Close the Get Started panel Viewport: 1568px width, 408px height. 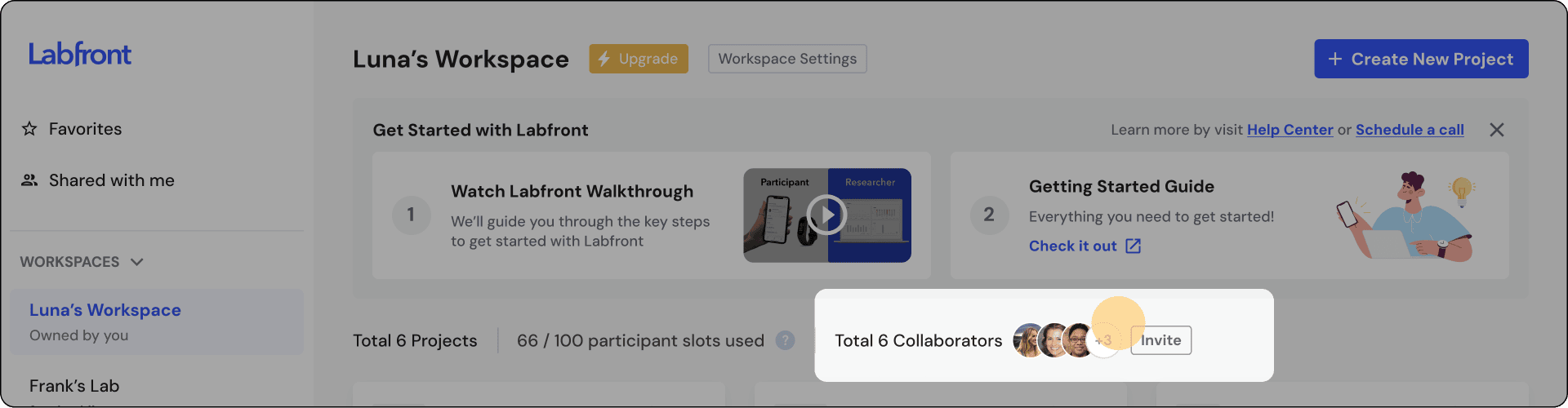pyautogui.click(x=1497, y=130)
